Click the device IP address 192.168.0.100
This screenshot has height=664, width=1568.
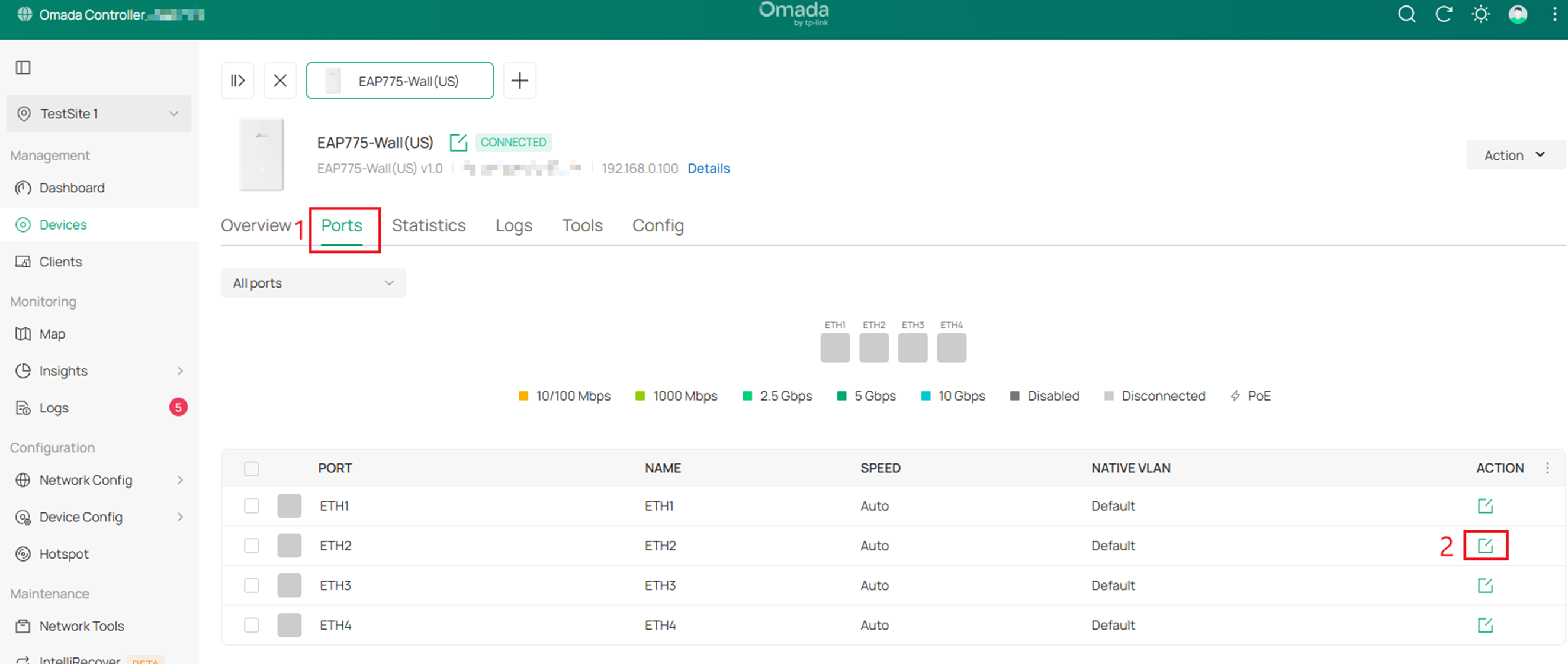tap(640, 169)
